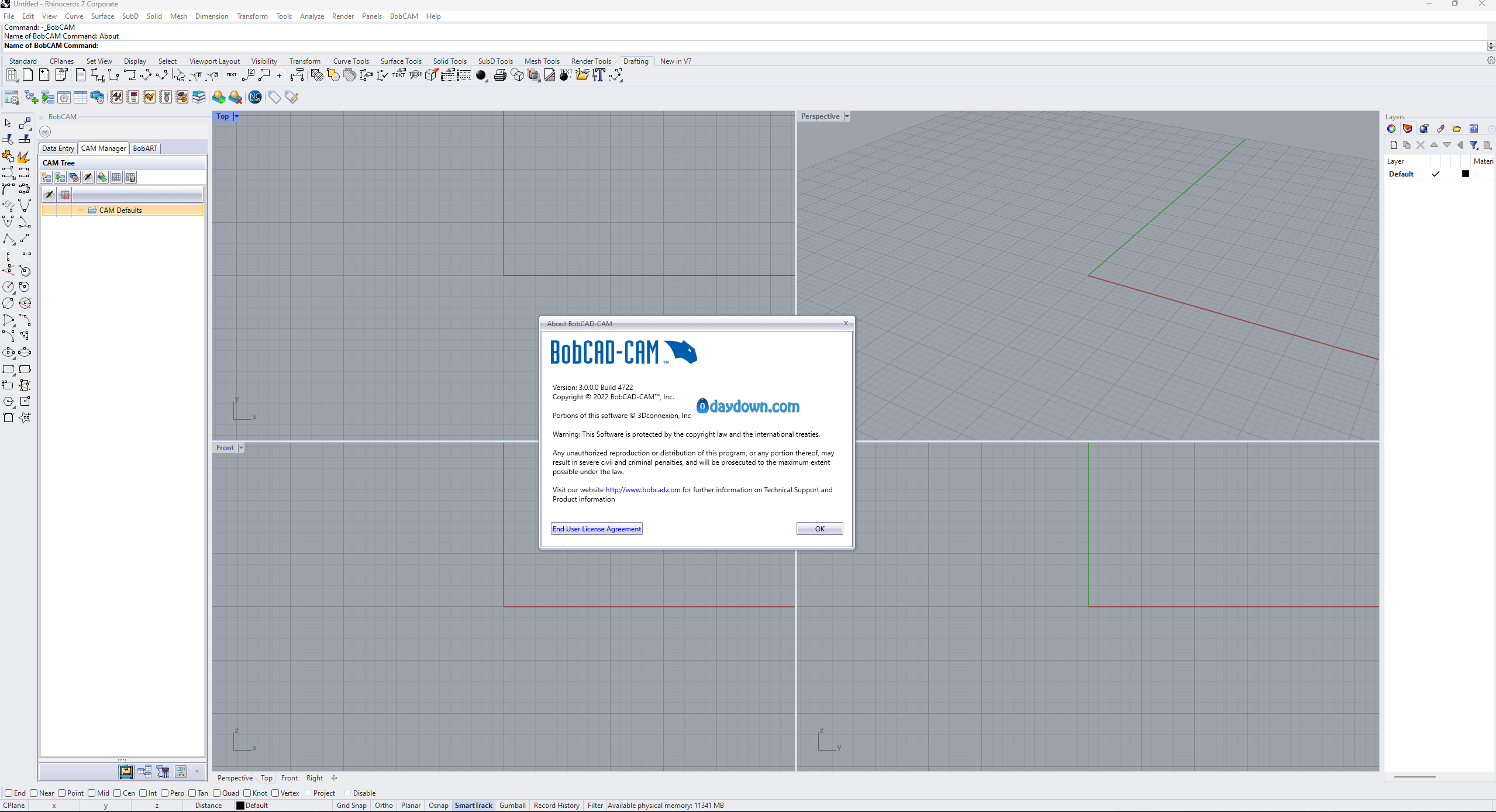
Task: Open the Front viewport dropdown arrow
Action: click(x=241, y=448)
